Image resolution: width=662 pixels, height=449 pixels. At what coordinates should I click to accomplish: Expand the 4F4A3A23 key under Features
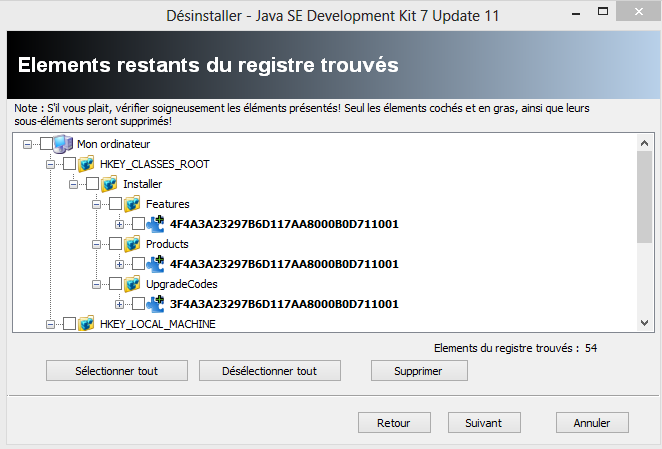pos(119,224)
